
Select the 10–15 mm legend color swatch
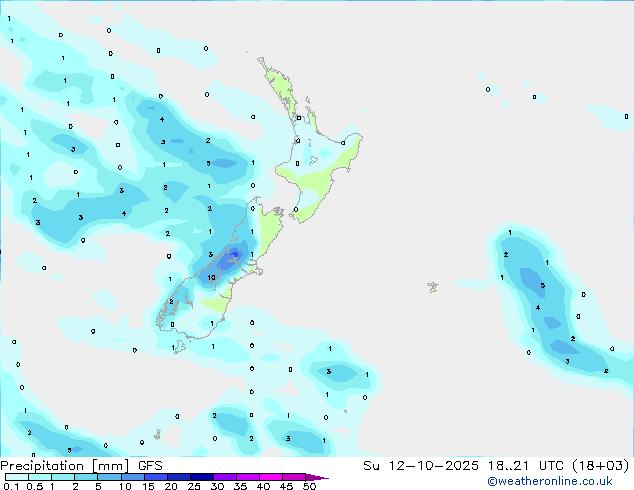[x=133, y=477]
